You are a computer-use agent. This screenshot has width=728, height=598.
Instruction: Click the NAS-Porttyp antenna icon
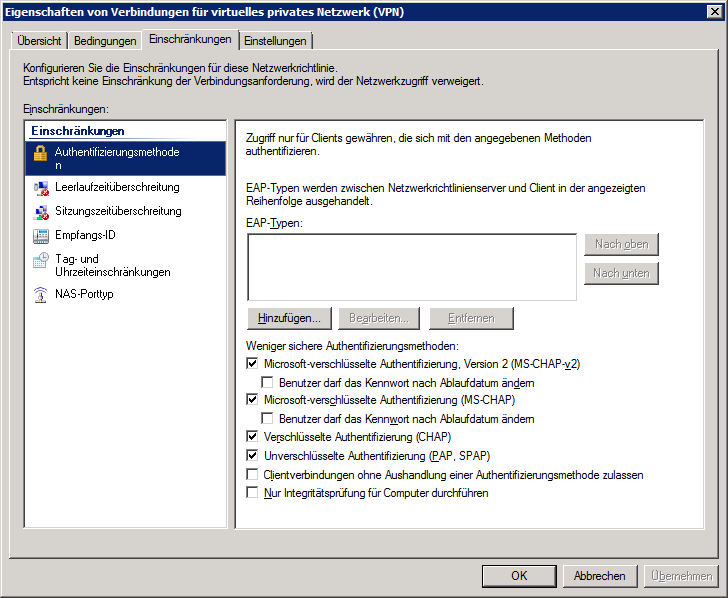(40, 294)
